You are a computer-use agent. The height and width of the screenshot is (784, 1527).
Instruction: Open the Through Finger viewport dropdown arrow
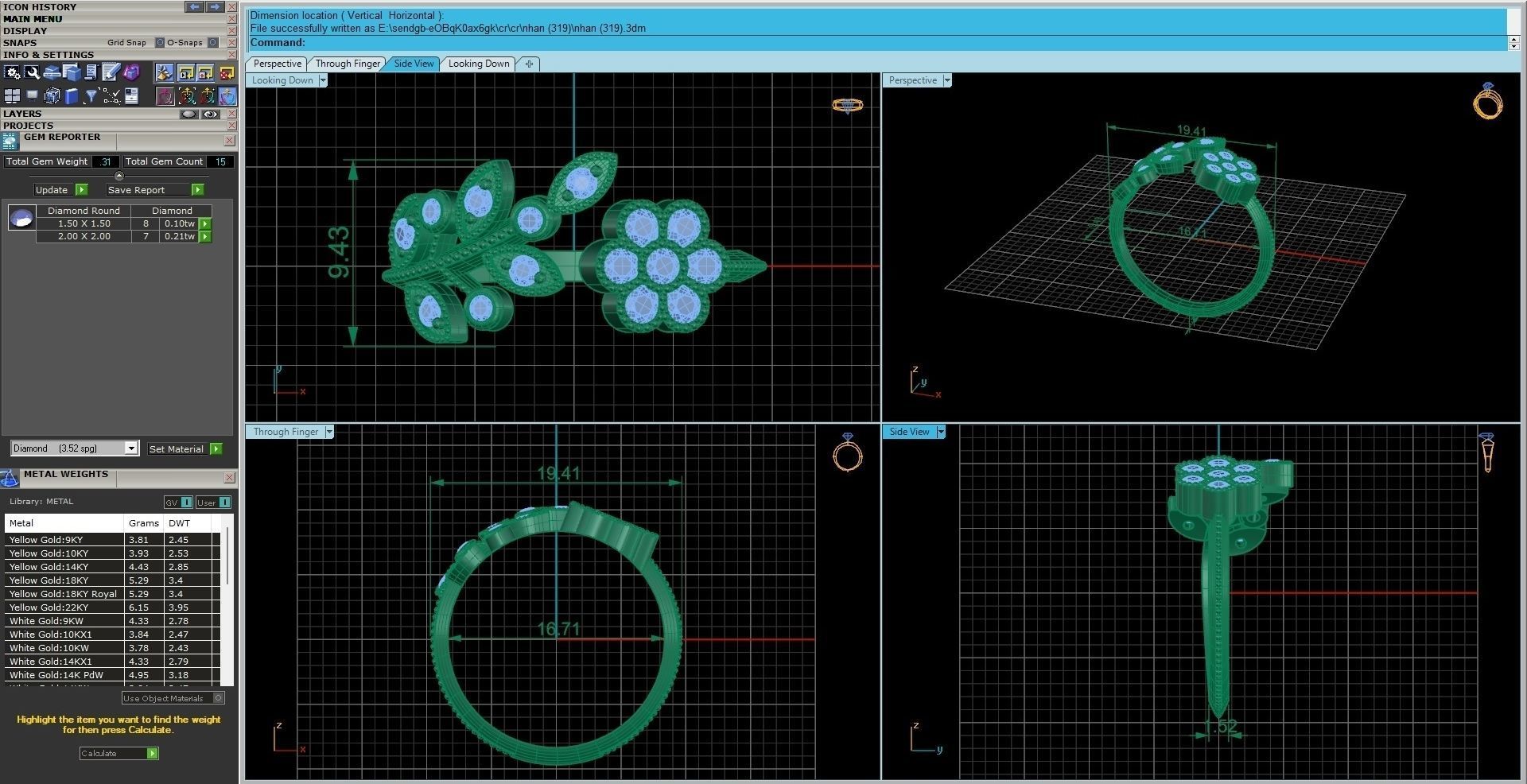click(x=329, y=432)
